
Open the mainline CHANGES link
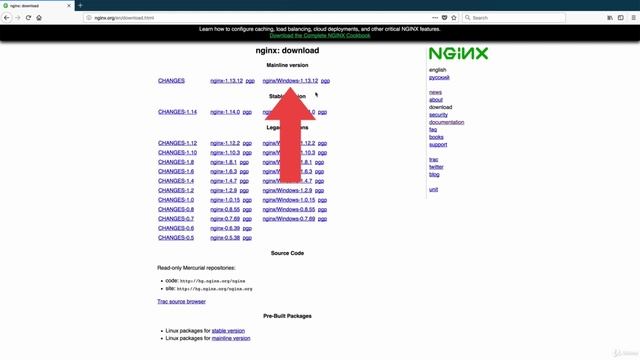[171, 81]
